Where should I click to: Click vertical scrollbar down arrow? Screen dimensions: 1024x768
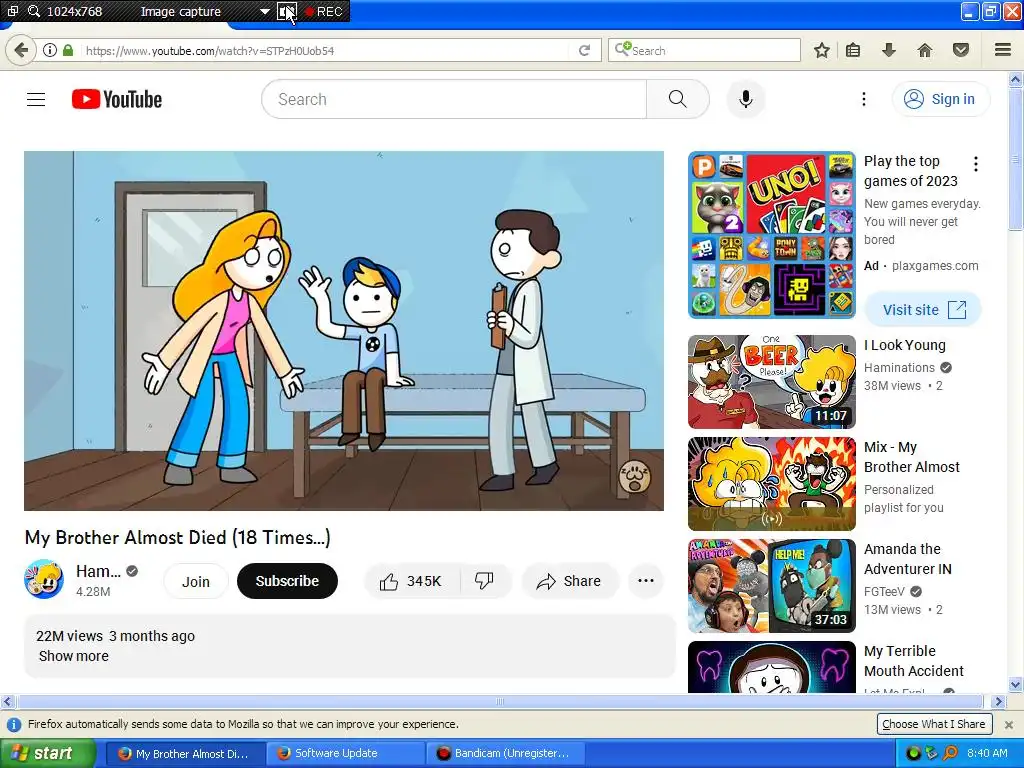[1015, 685]
